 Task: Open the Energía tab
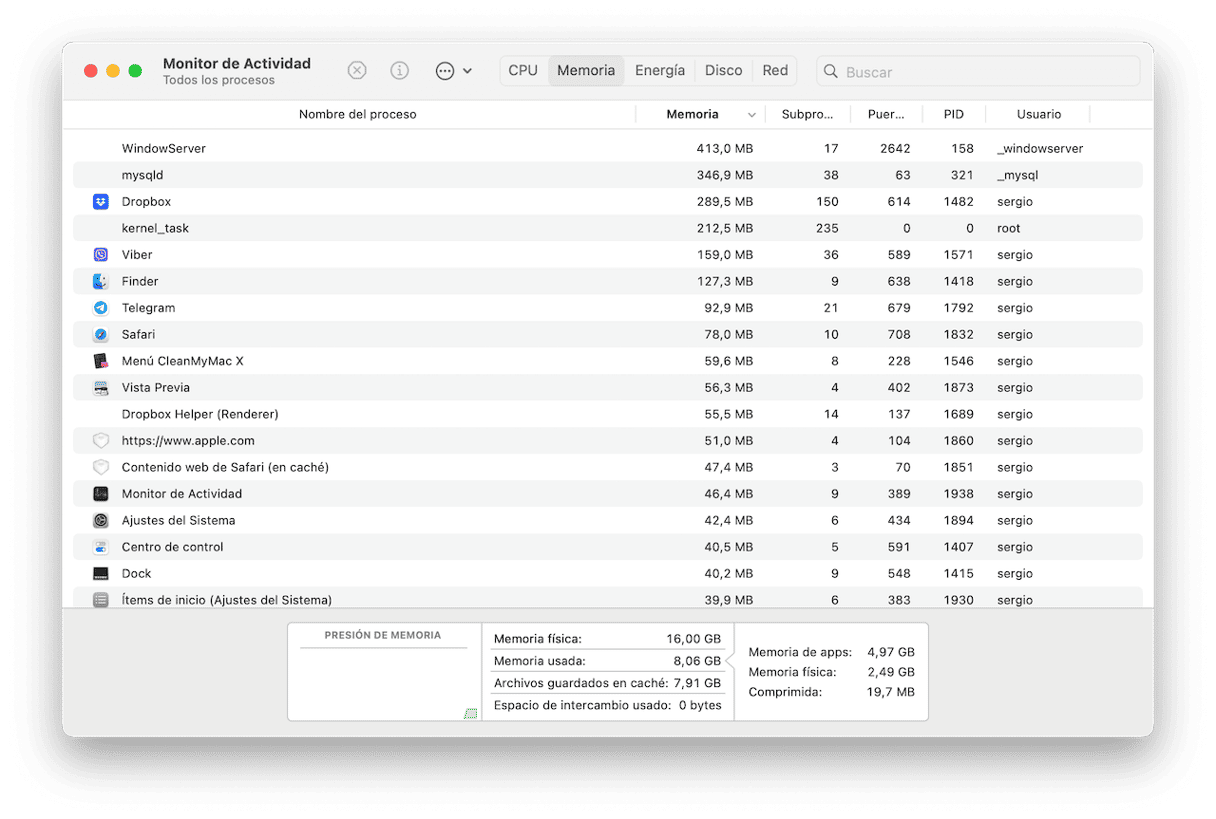click(x=660, y=71)
